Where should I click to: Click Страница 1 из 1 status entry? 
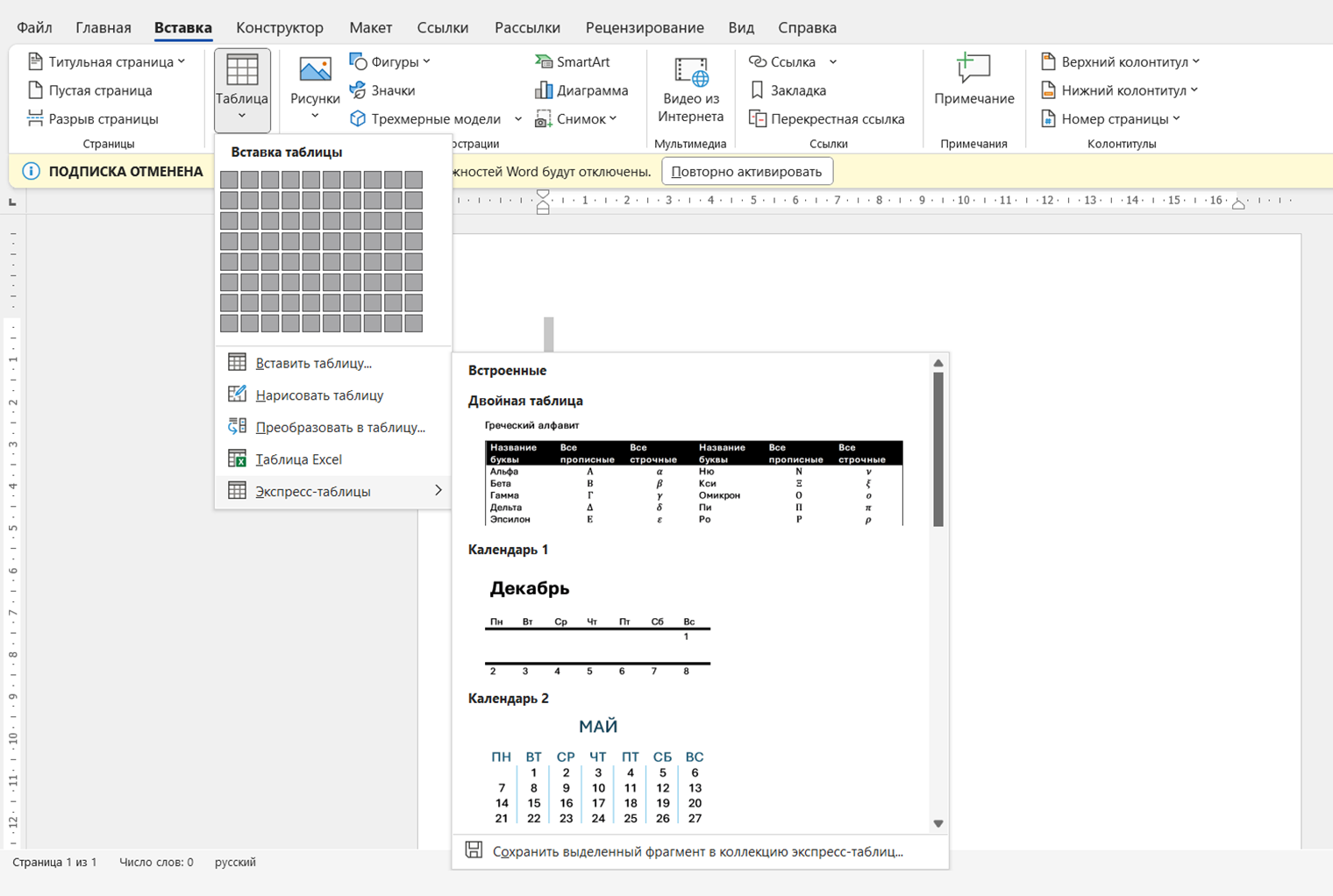point(54,862)
